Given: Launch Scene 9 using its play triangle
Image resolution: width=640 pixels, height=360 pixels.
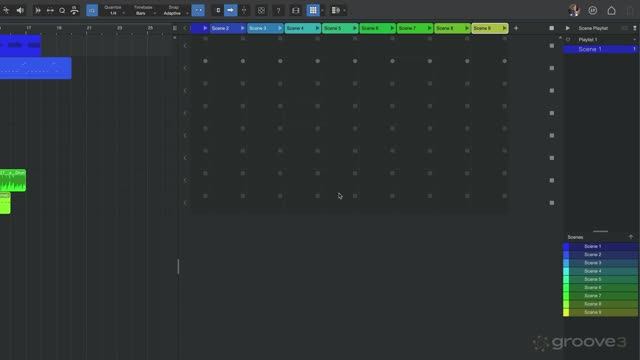Looking at the screenshot, I should [x=504, y=28].
